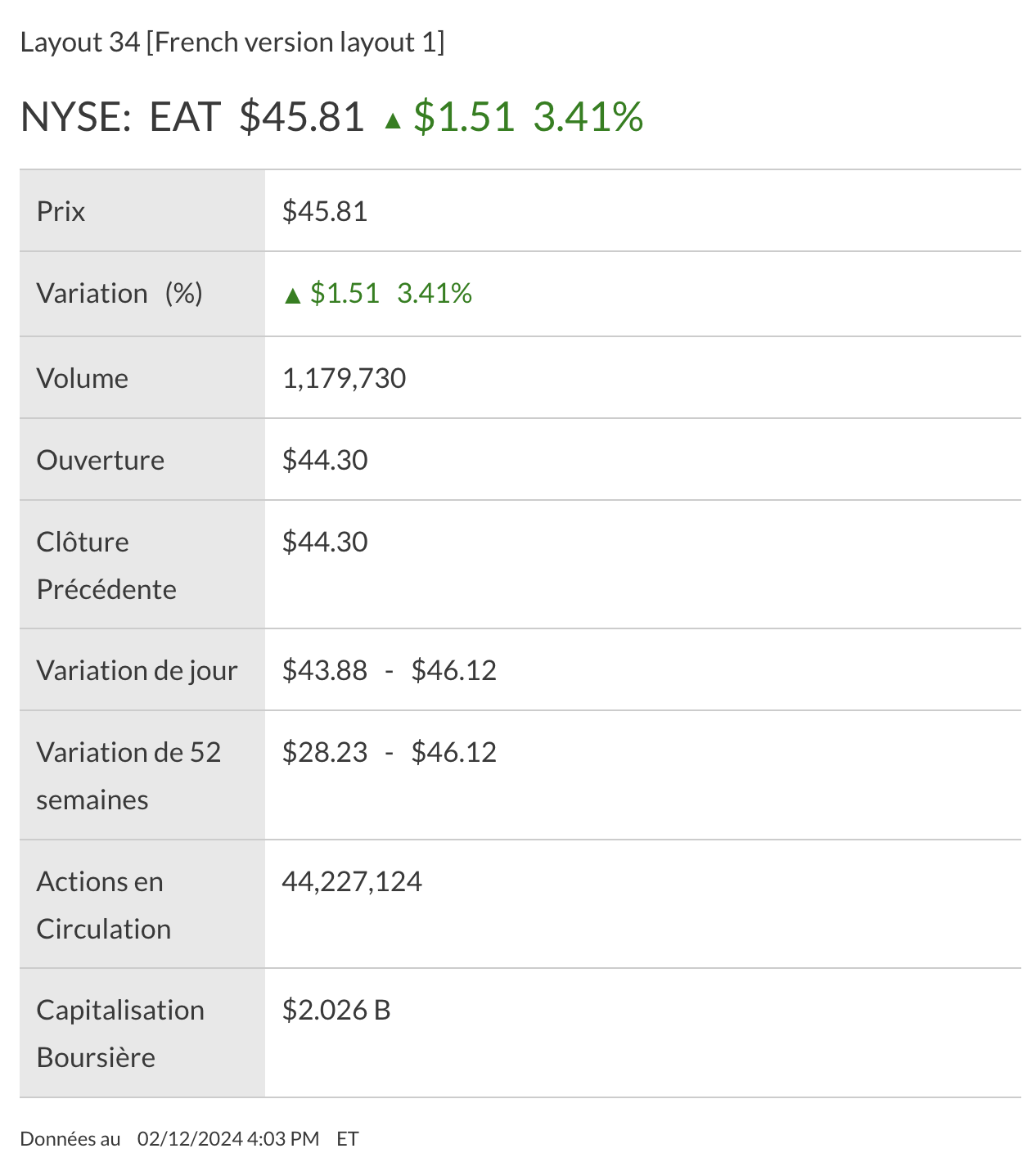This screenshot has height=1162, width=1036.
Task: Select the Variation de 52 semaines label
Action: [x=128, y=776]
